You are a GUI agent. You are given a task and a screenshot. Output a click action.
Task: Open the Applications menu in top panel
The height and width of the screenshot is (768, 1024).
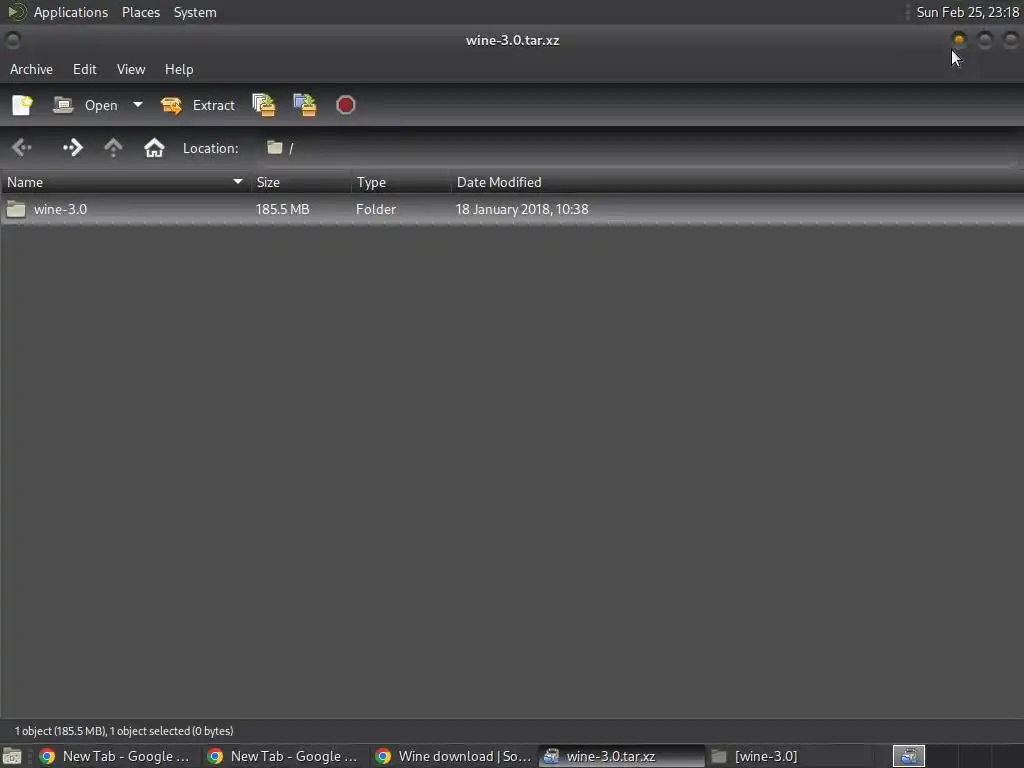tap(71, 12)
